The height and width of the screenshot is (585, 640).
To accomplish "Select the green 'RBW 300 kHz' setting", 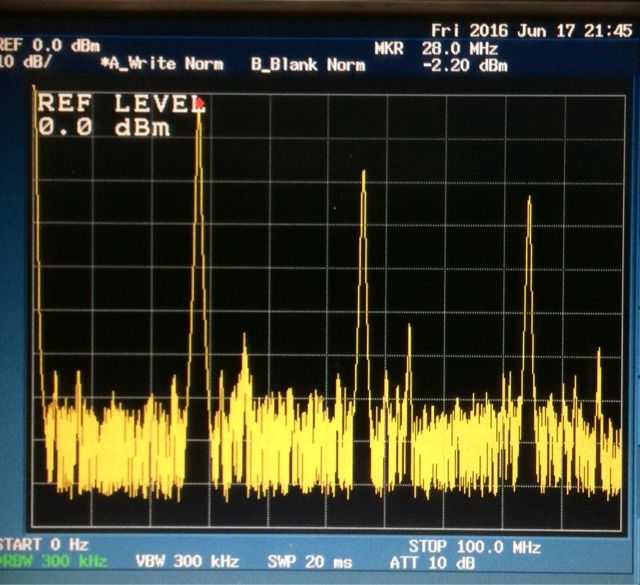I will (x=54, y=561).
